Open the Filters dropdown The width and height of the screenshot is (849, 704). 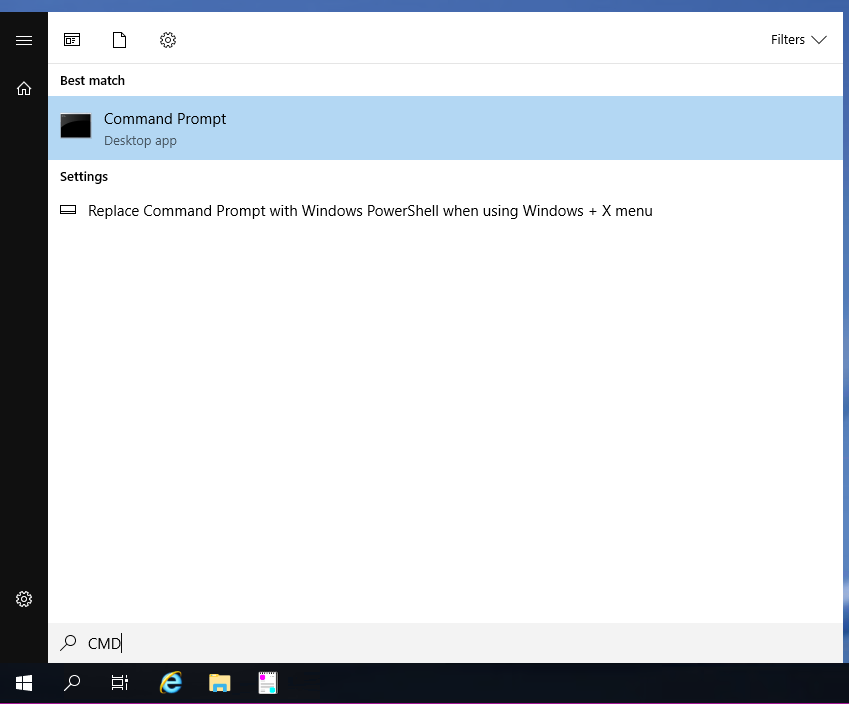pyautogui.click(x=798, y=40)
